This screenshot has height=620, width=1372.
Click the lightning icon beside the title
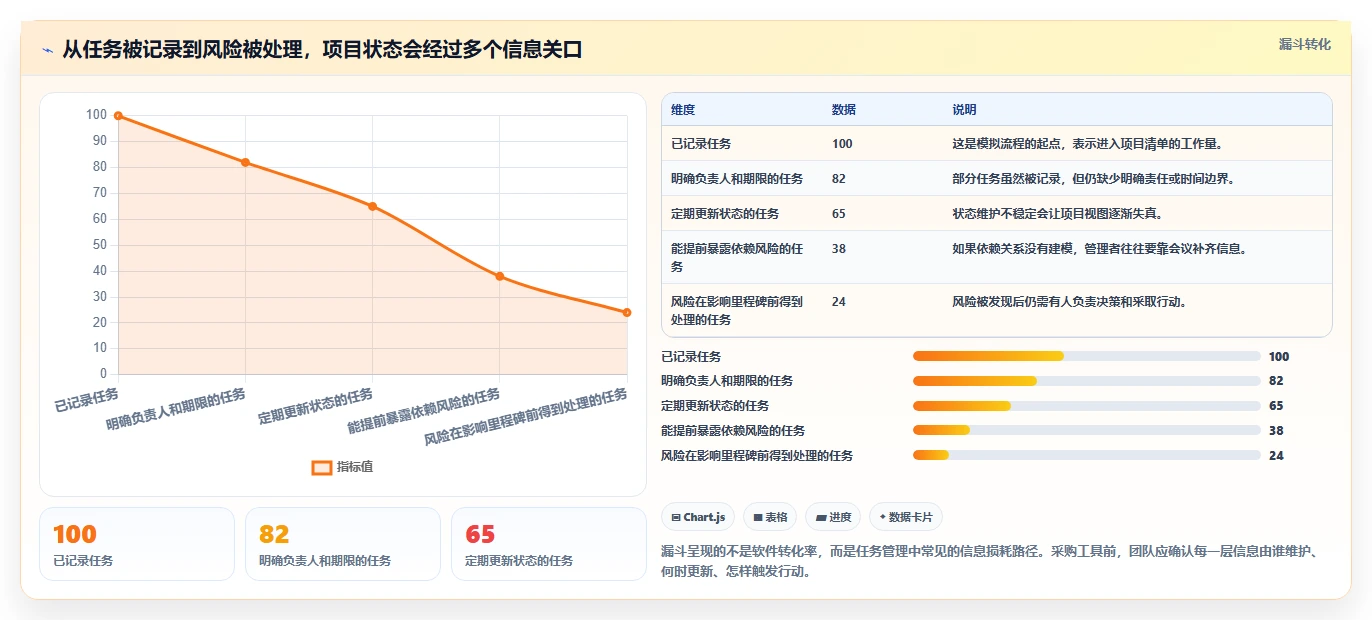coord(48,50)
